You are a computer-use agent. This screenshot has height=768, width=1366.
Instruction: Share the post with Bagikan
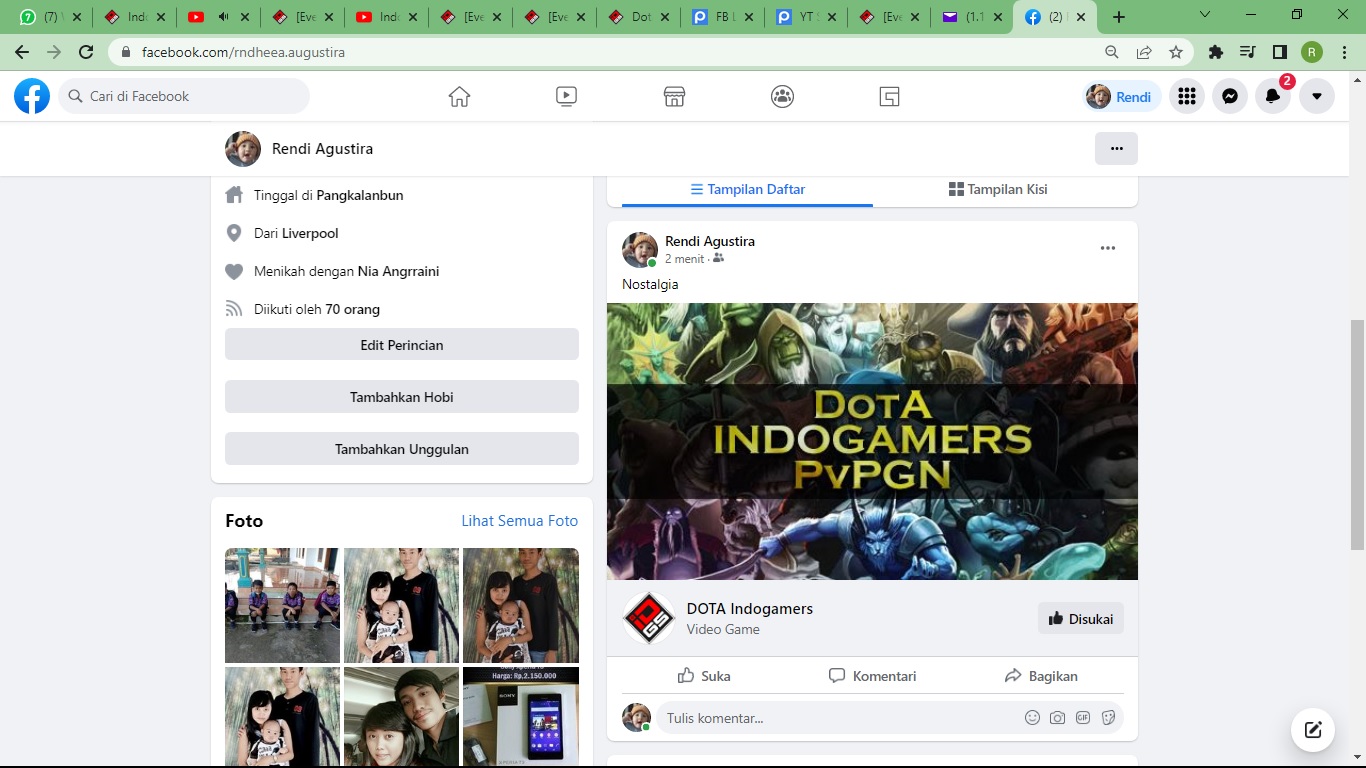[x=1040, y=676]
